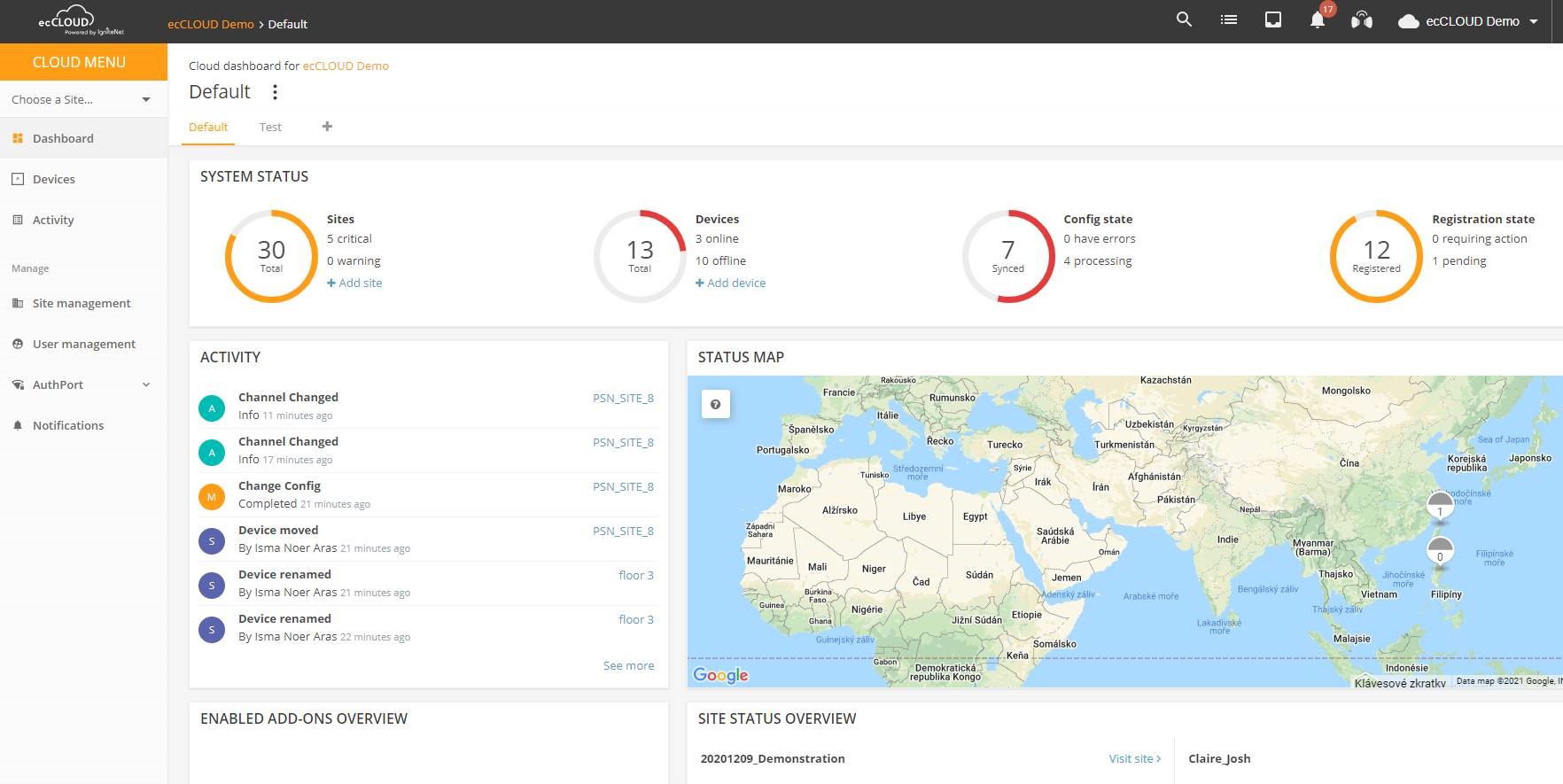Expand the Choose a Site dropdown
The width and height of the screenshot is (1563, 784).
click(83, 99)
